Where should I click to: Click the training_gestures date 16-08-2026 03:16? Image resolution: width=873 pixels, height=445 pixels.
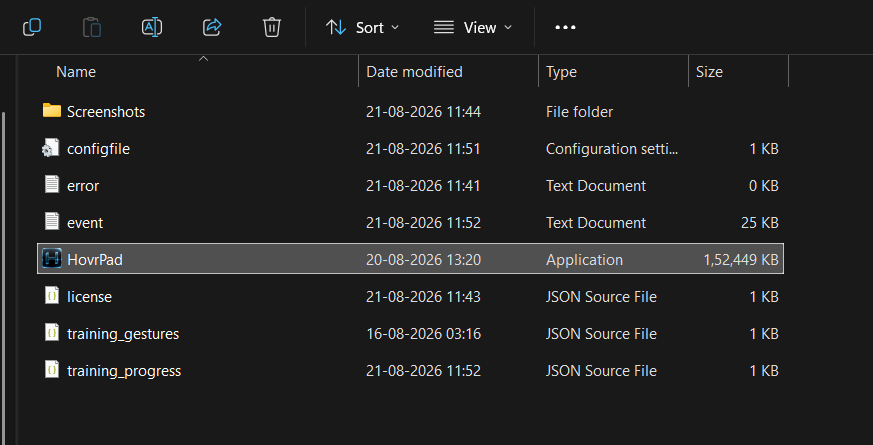click(423, 334)
